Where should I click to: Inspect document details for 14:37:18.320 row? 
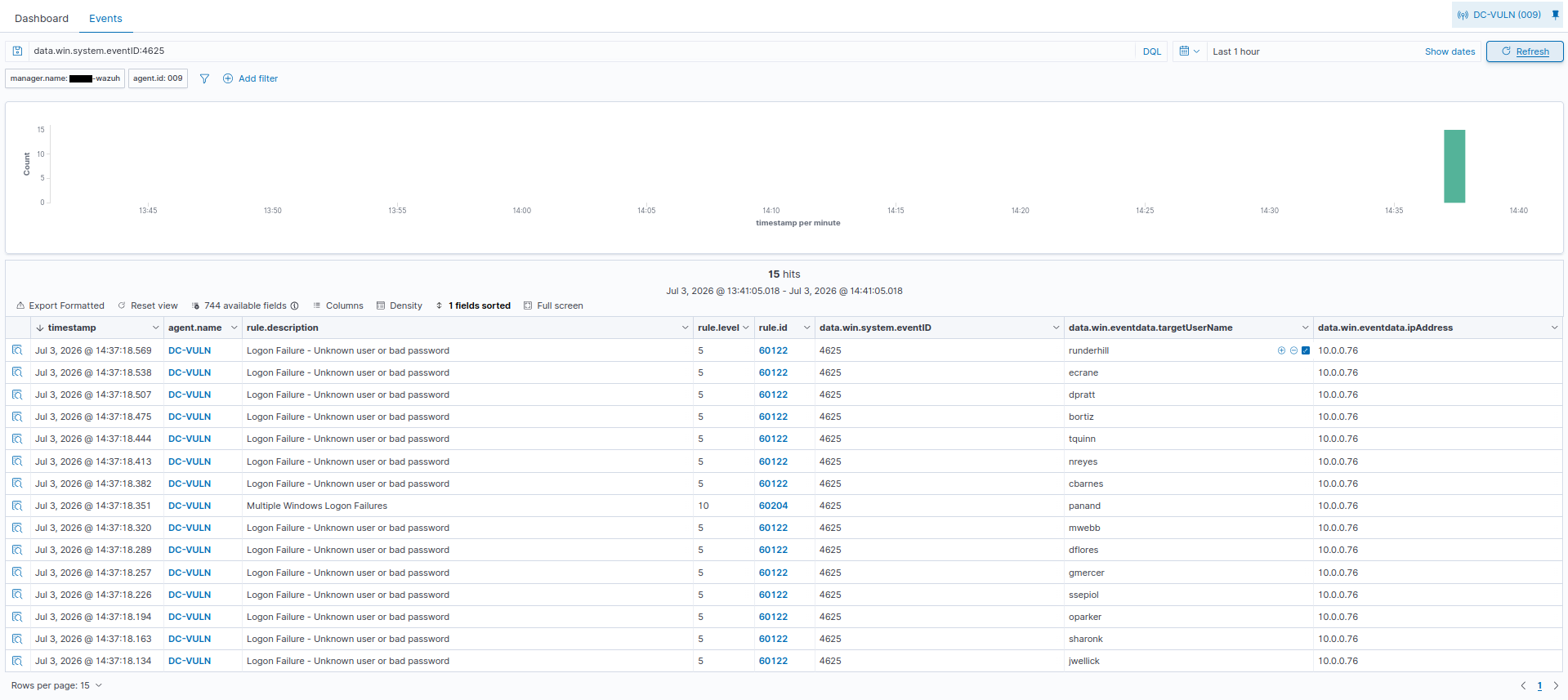click(x=17, y=528)
